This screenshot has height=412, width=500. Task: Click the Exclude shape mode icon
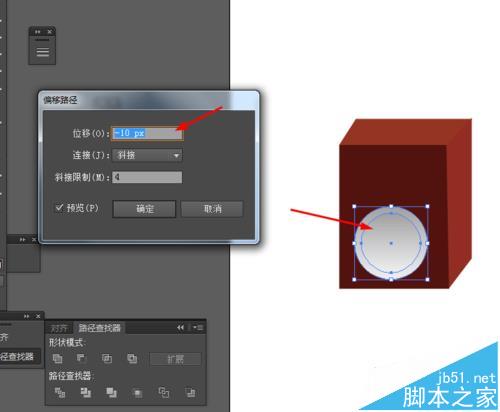[x=132, y=359]
